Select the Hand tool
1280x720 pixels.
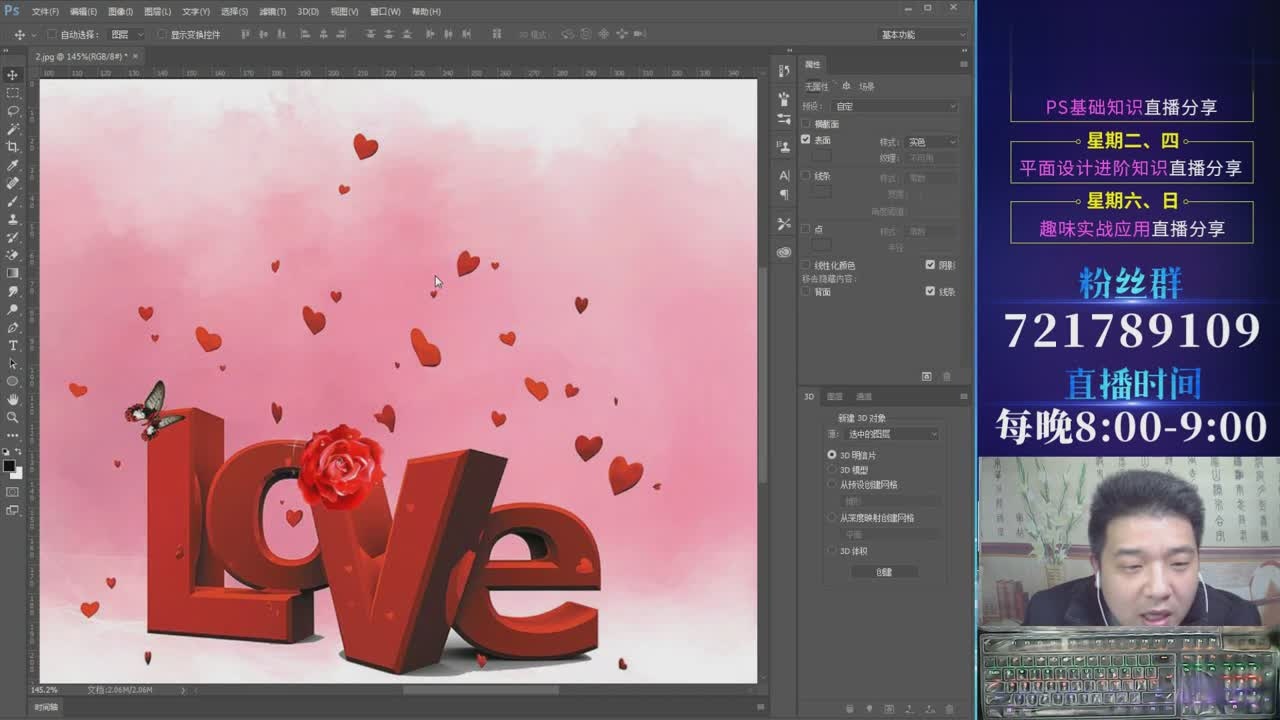click(x=13, y=399)
